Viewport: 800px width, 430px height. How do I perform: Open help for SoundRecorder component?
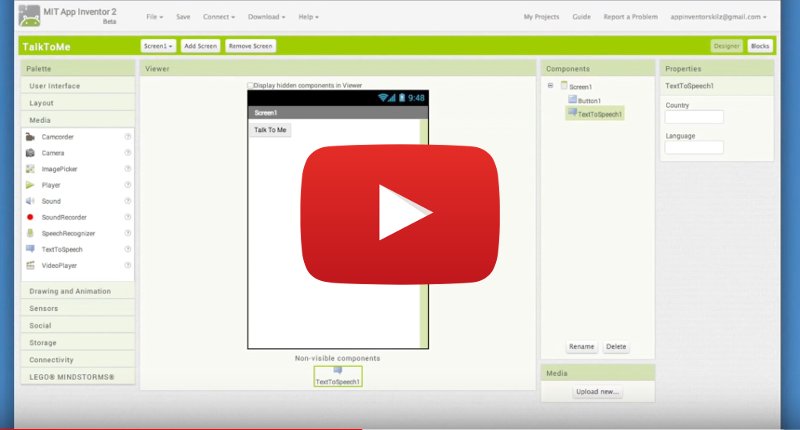coord(128,217)
